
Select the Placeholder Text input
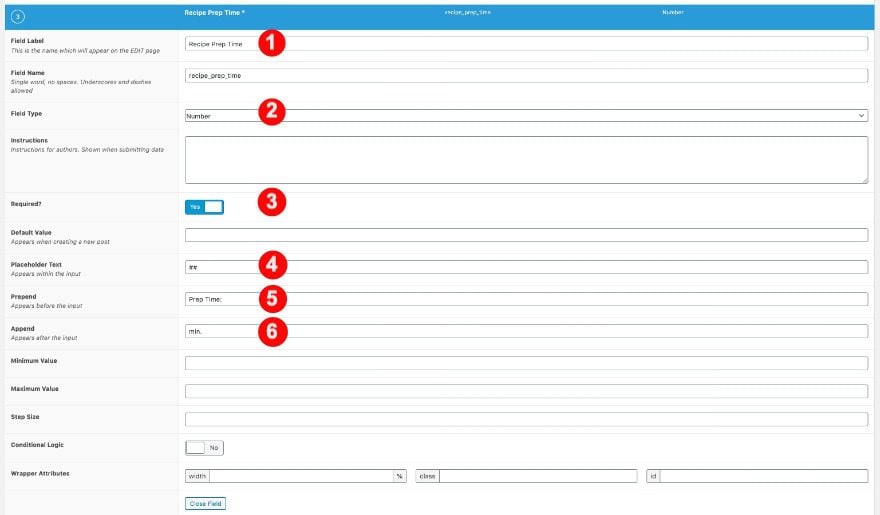[x=526, y=267]
